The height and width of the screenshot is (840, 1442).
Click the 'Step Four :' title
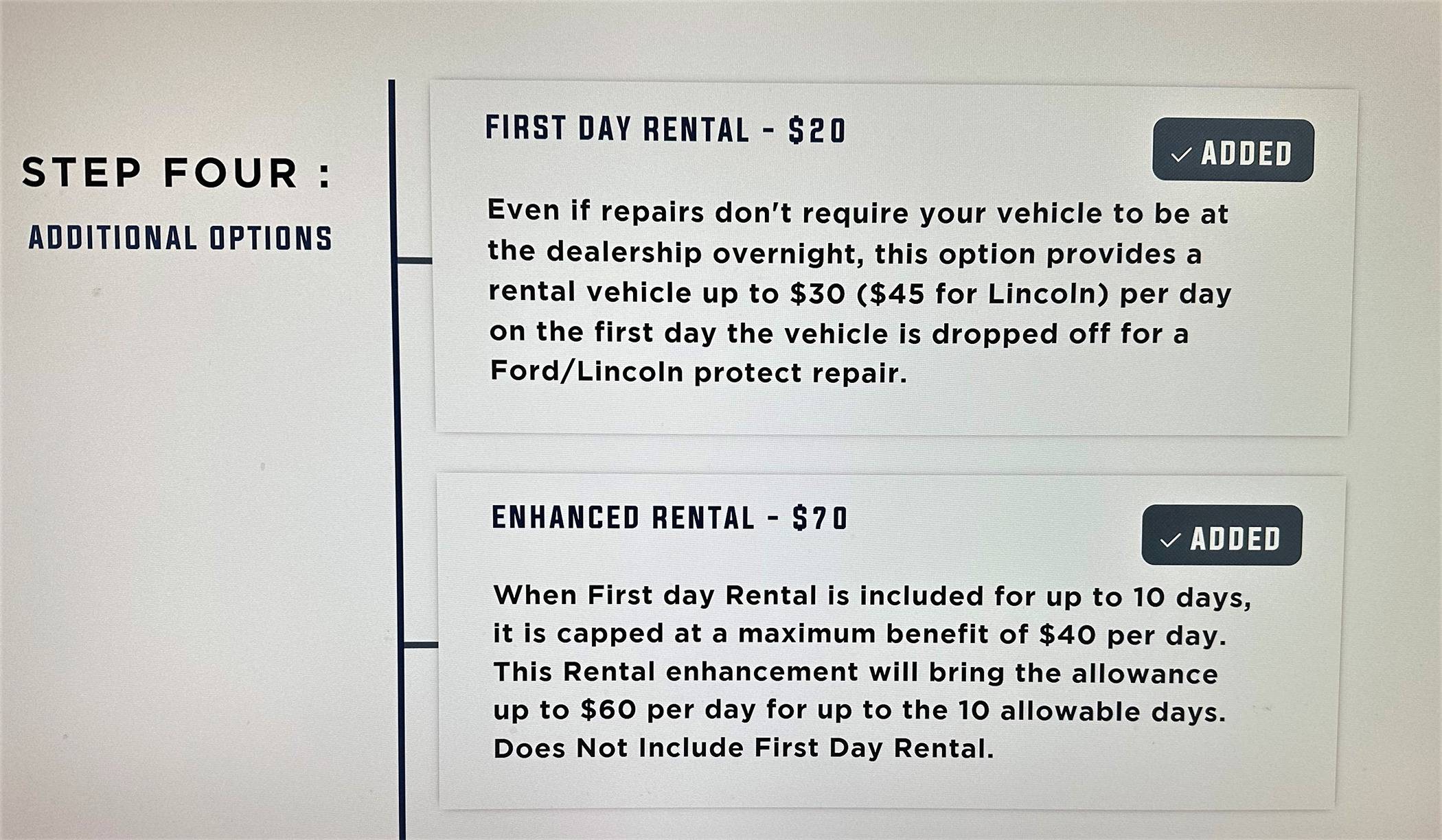[177, 172]
